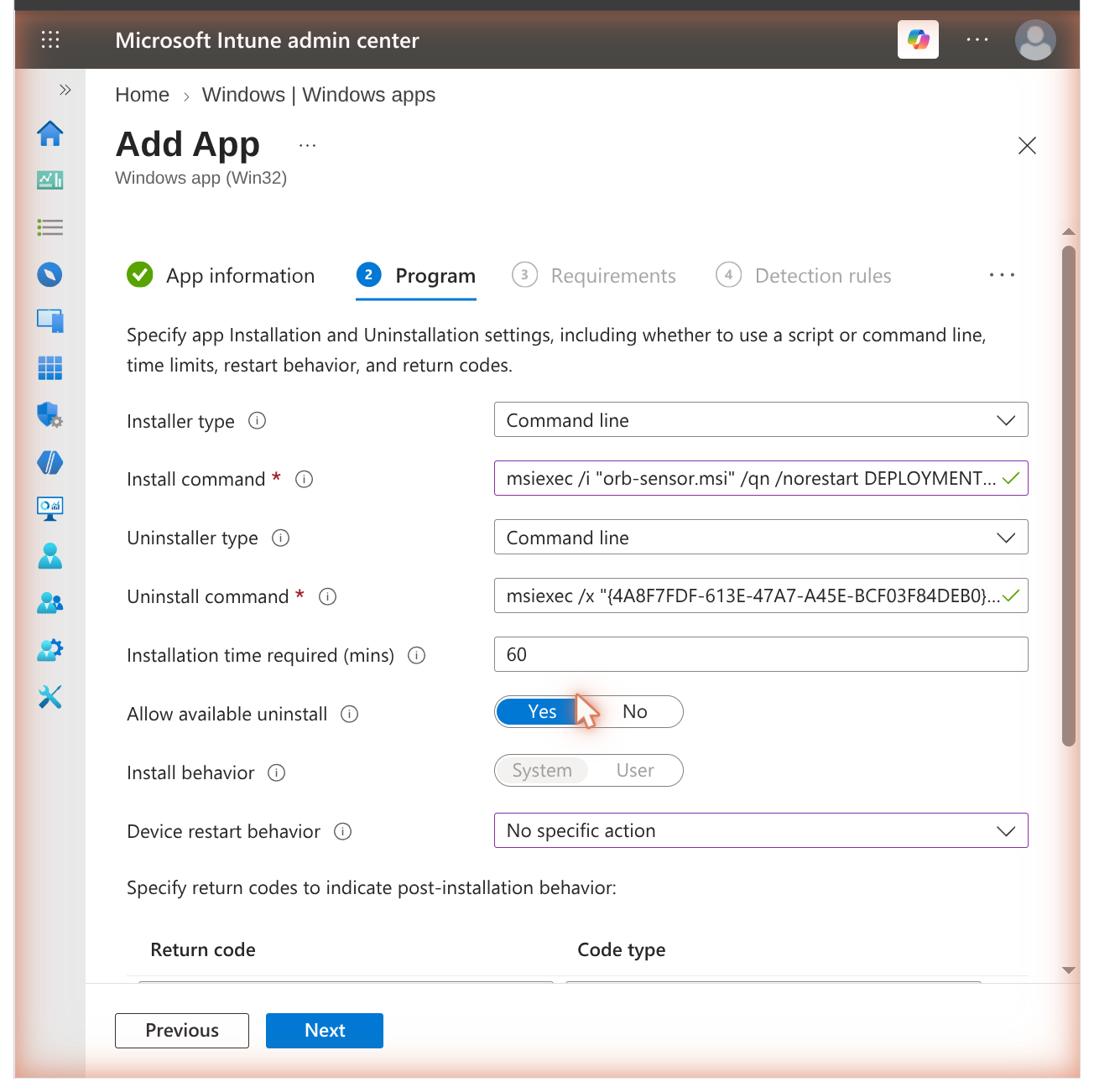Show more wizard steps ellipsis
This screenshot has height=1092, width=1094.
[x=1002, y=275]
